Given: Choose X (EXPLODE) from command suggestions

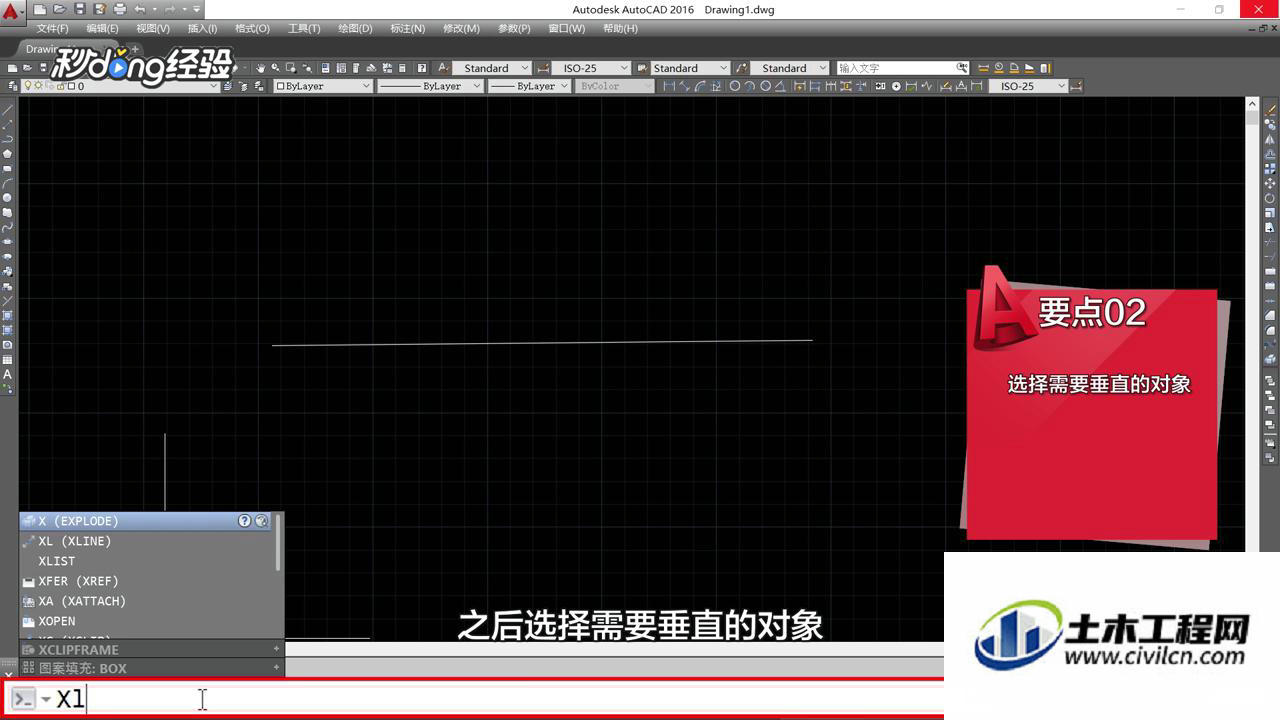Looking at the screenshot, I should coord(147,521).
